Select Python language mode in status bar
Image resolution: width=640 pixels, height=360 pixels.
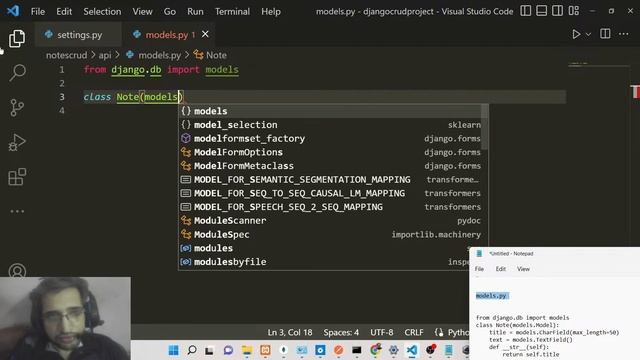pyautogui.click(x=458, y=333)
